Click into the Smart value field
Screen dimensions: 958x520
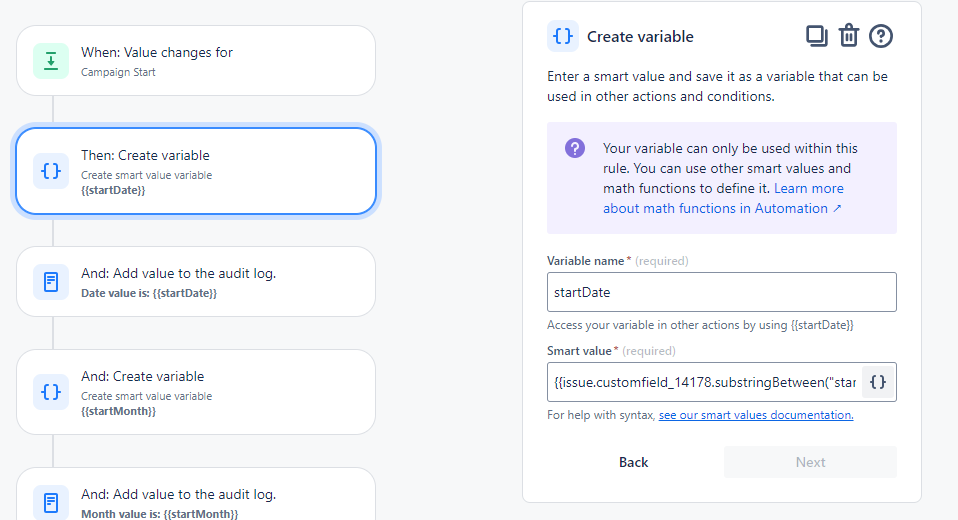pyautogui.click(x=704, y=382)
